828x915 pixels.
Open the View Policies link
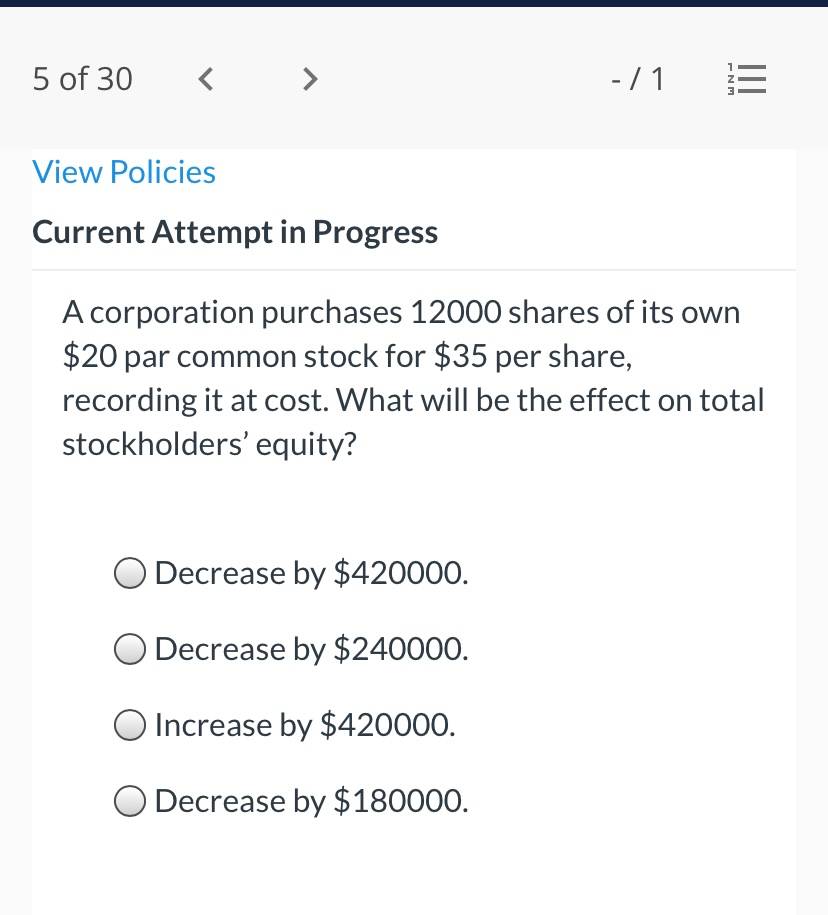click(x=124, y=172)
